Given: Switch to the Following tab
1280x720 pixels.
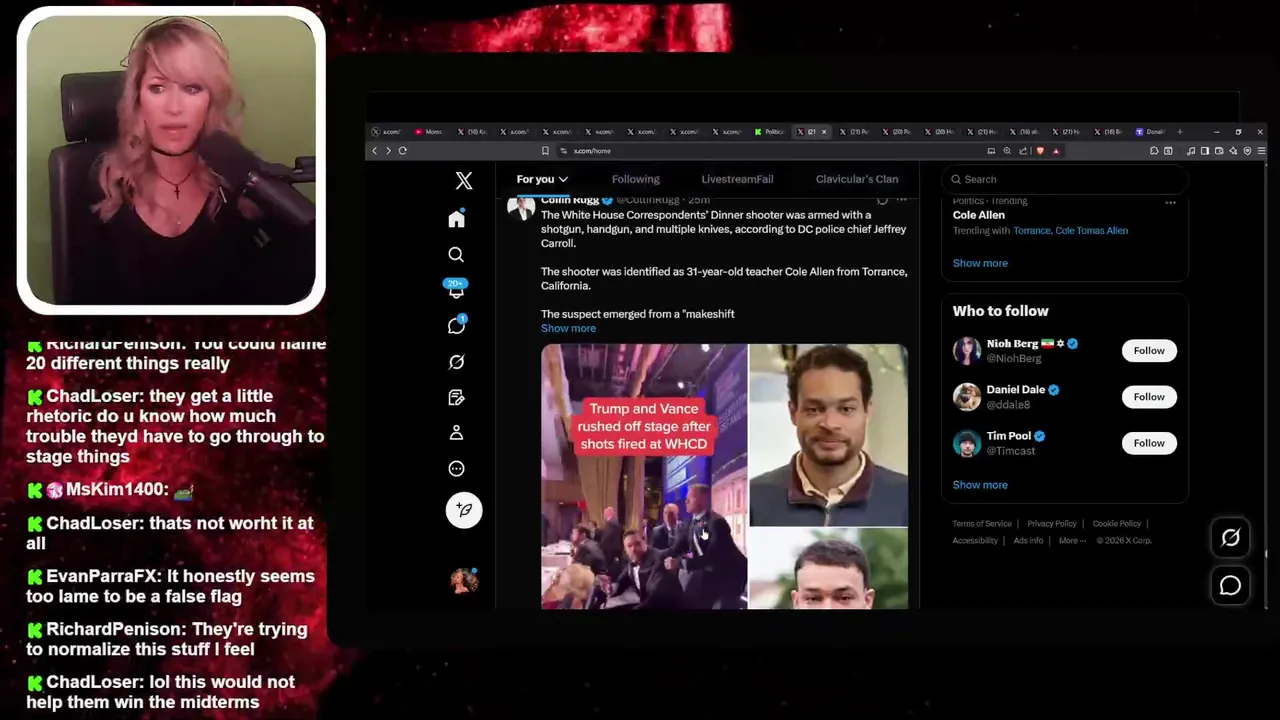Looking at the screenshot, I should click(x=636, y=179).
